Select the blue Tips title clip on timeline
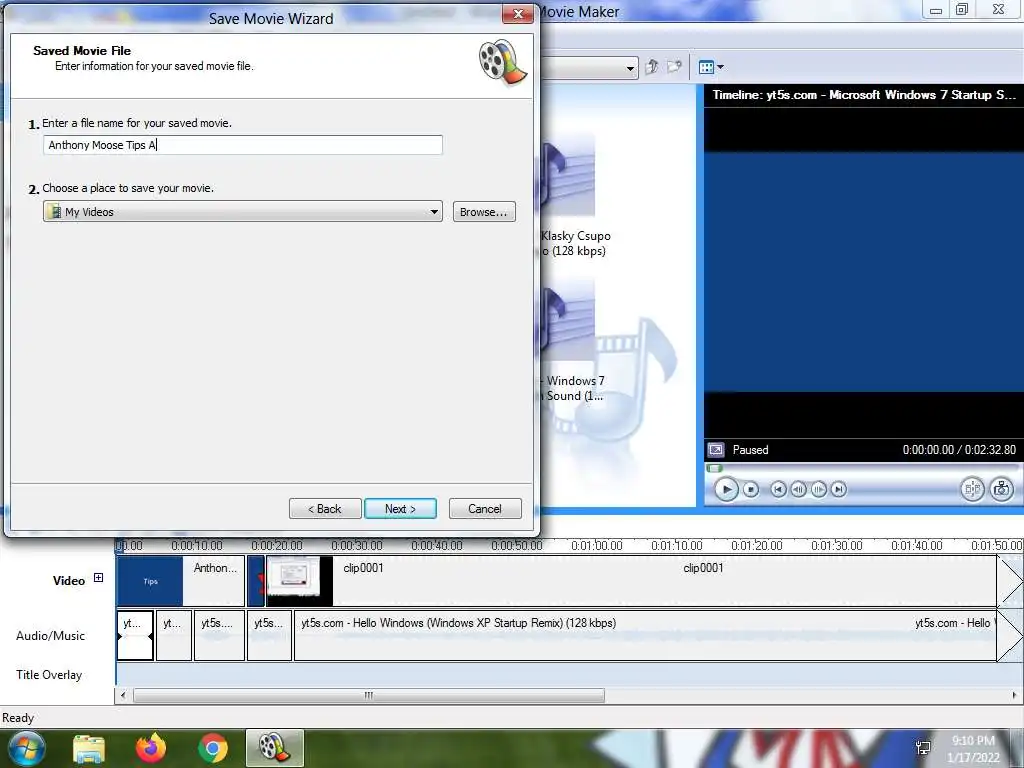This screenshot has height=768, width=1024. (150, 581)
